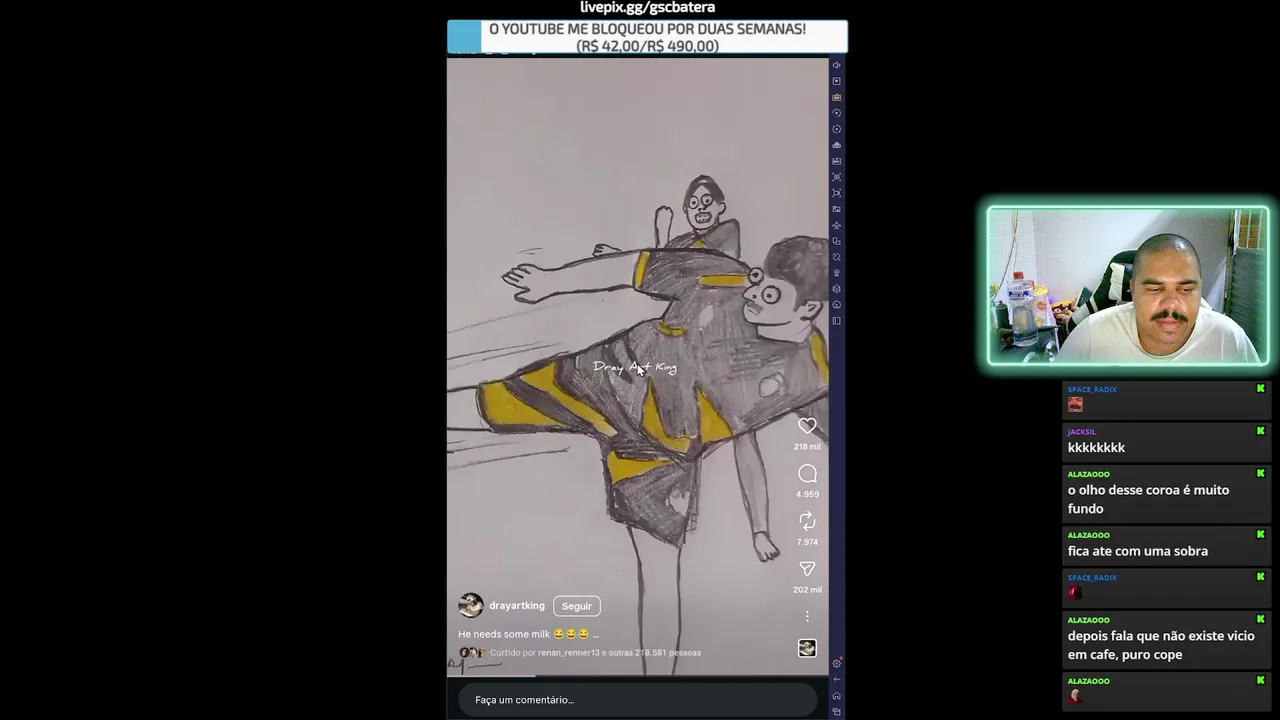Focus the 'Faça um comentário...' field

(637, 700)
